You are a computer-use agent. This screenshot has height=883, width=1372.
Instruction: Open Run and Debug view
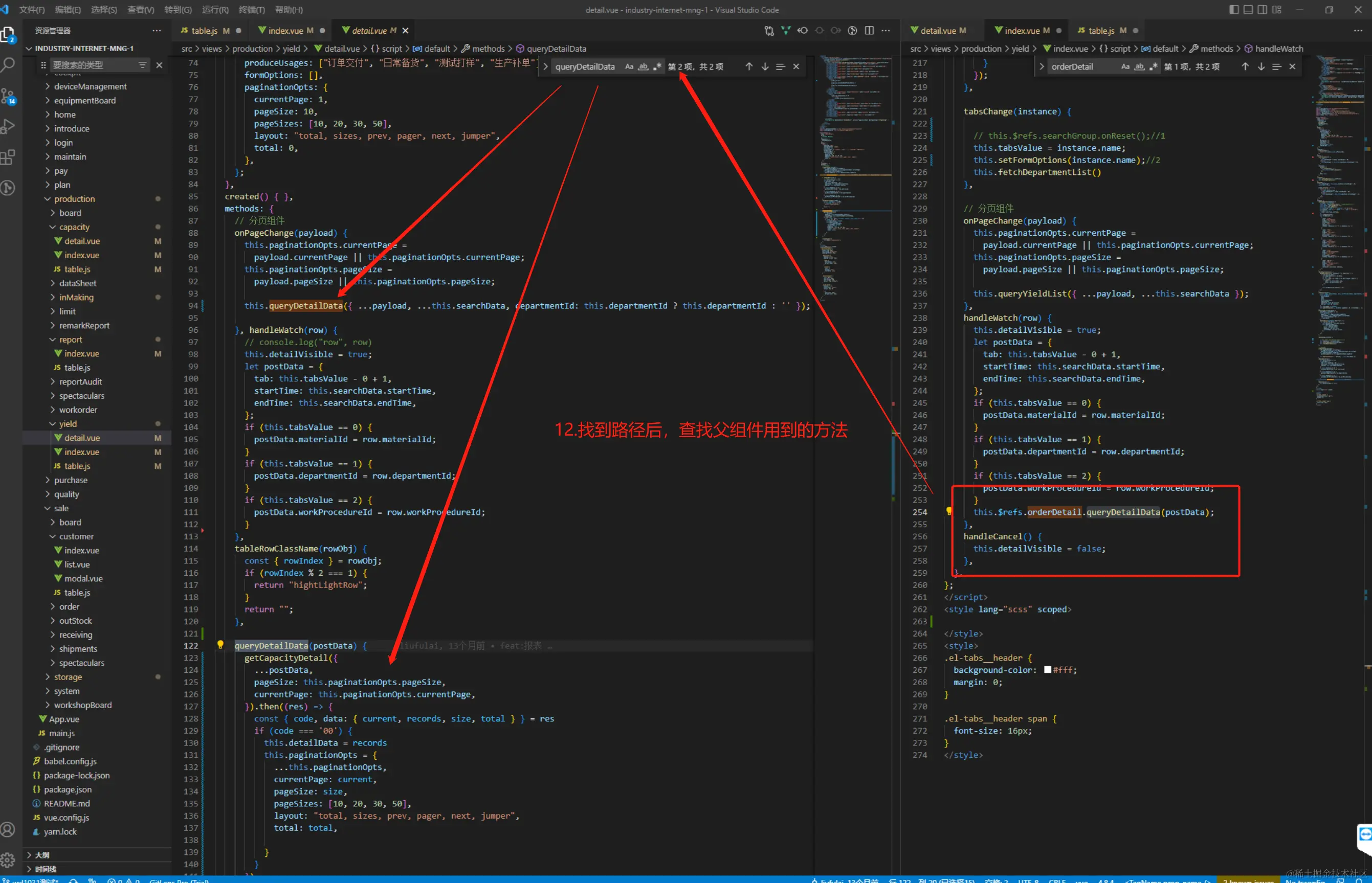pos(8,126)
